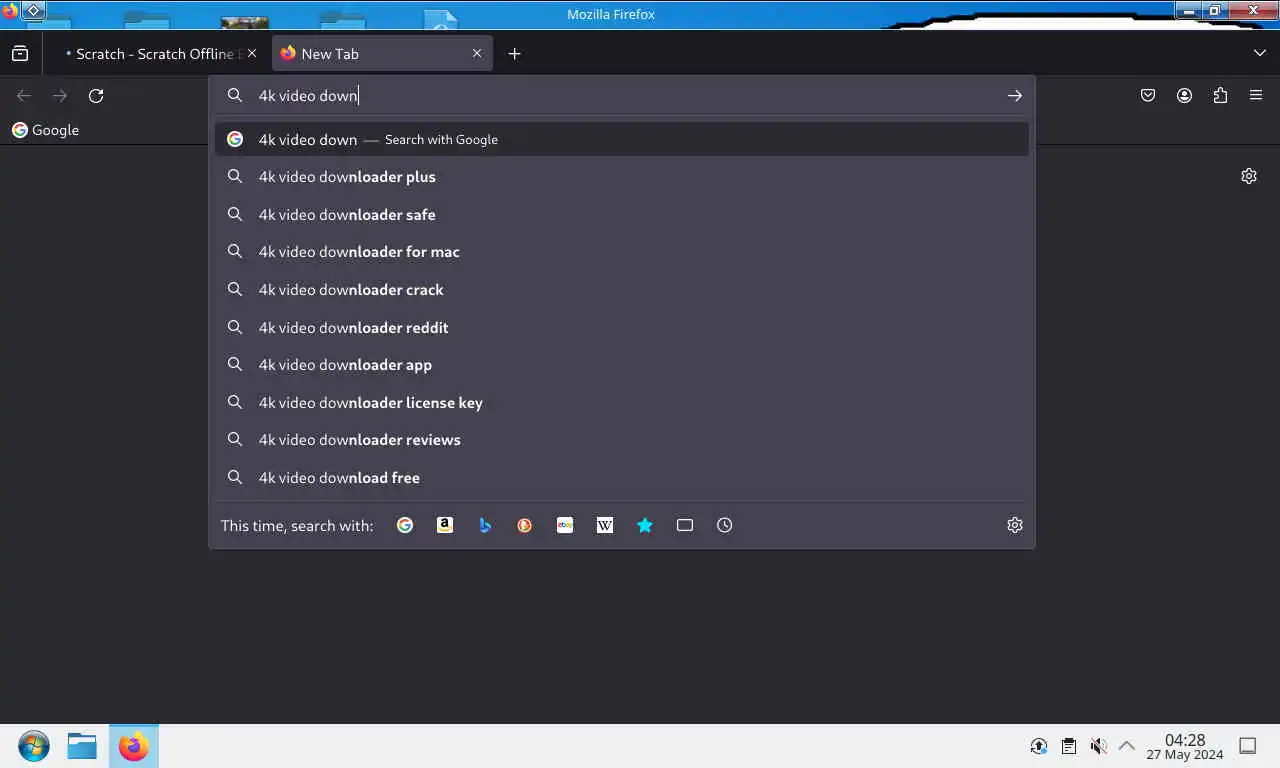Open new tab personalize gear icon
This screenshot has height=768, width=1280.
click(x=1249, y=176)
